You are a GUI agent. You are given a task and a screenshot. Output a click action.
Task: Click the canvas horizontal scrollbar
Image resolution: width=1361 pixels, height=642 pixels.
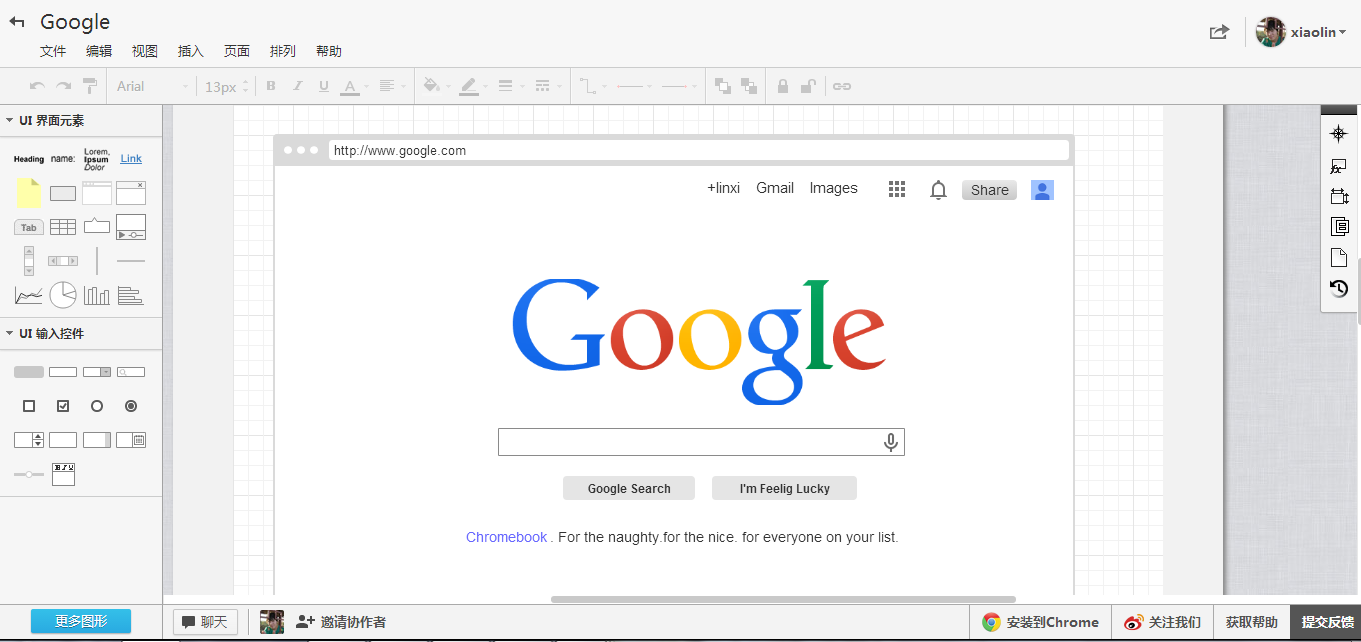(783, 600)
